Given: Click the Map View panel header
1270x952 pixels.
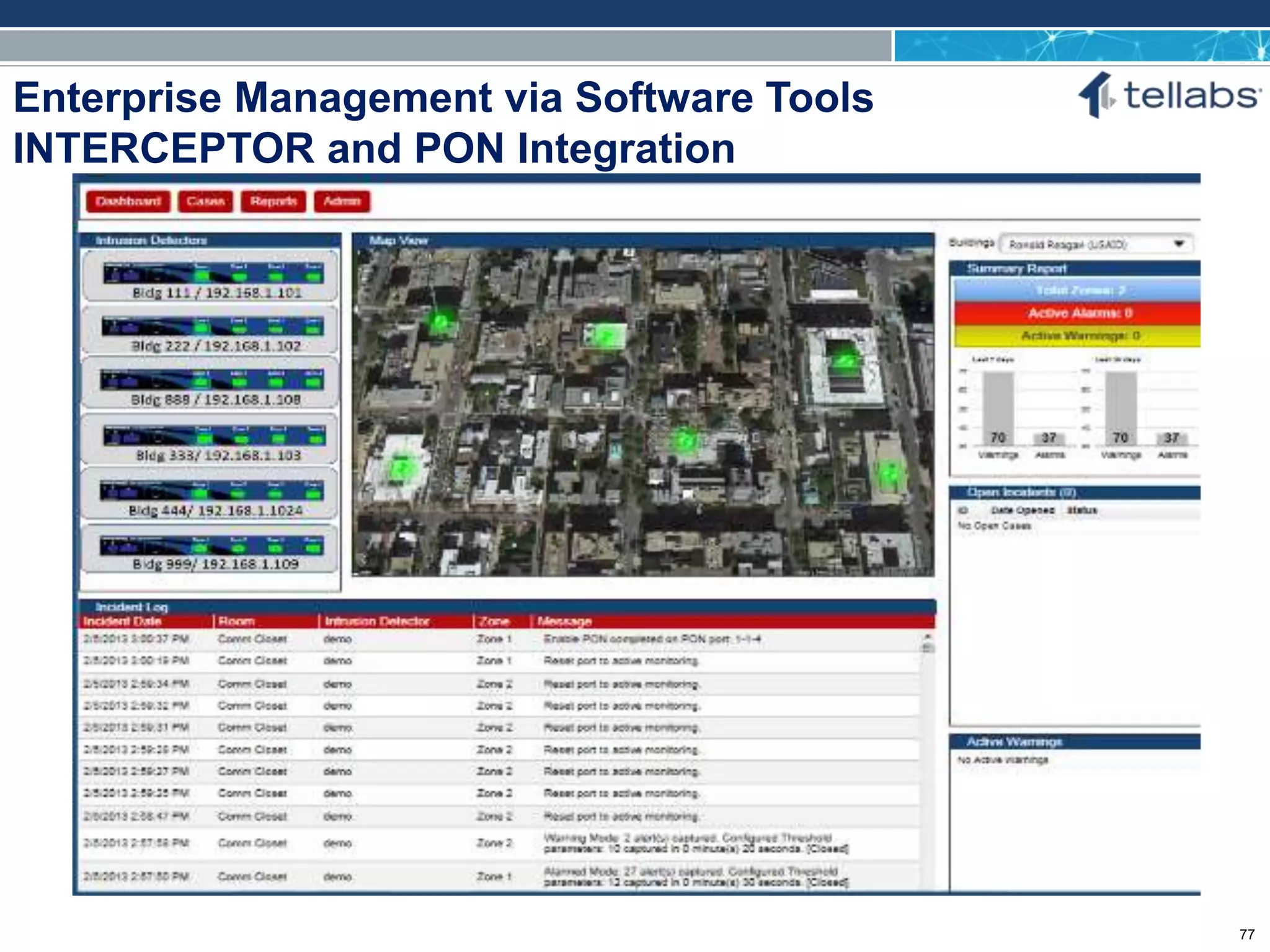Looking at the screenshot, I should pyautogui.click(x=643, y=240).
